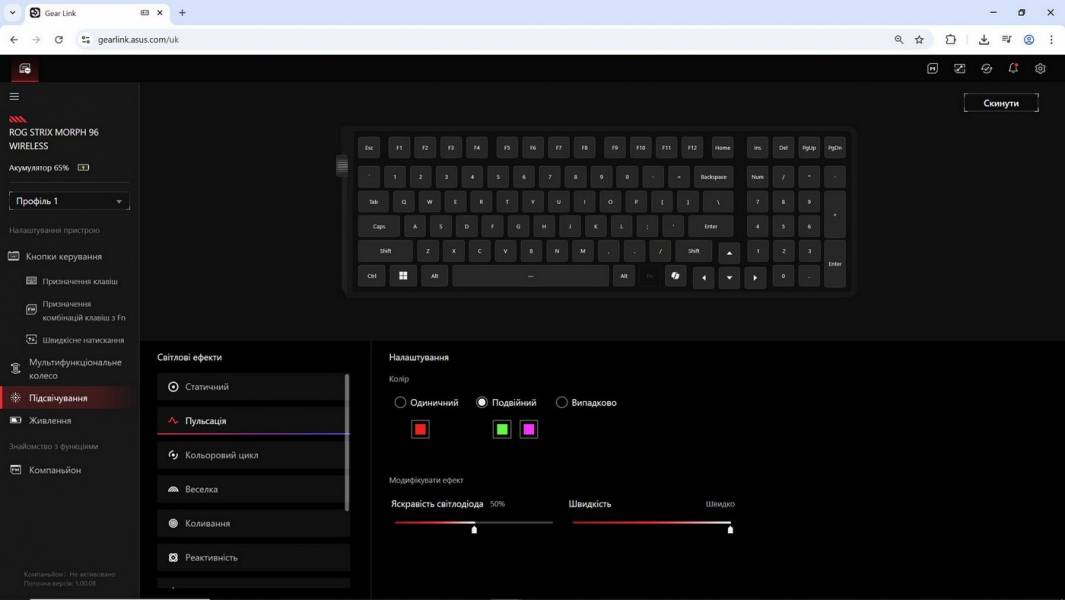Open Компаньйон page
This screenshot has height=600, width=1065.
pyautogui.click(x=54, y=470)
